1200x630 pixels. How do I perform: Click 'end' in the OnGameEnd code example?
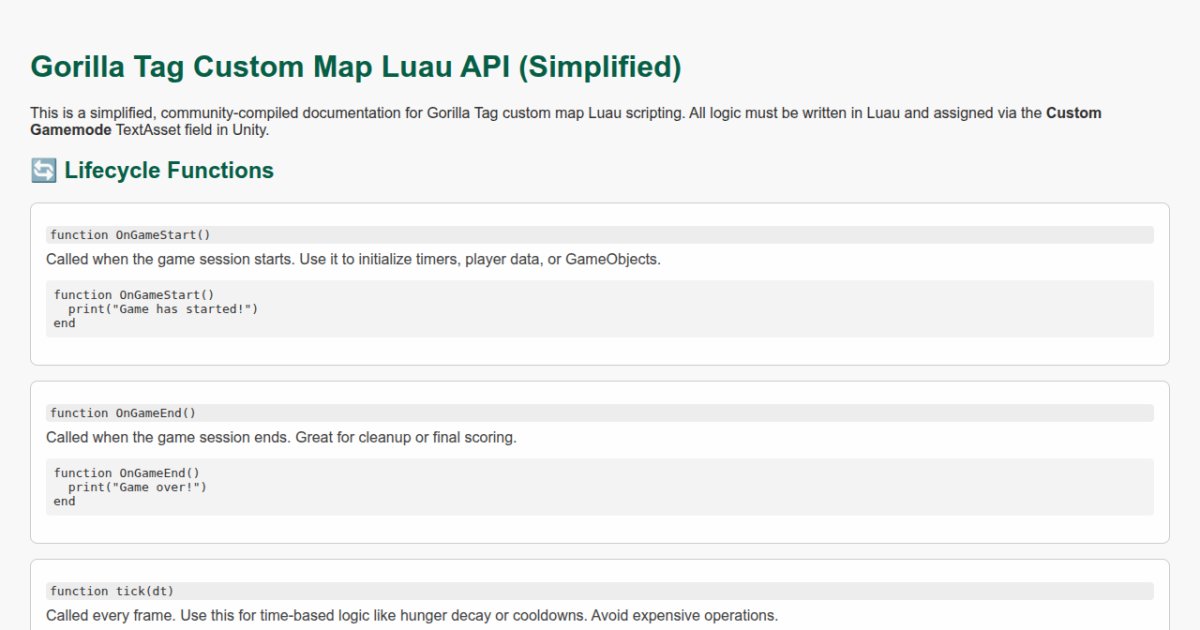(x=64, y=501)
